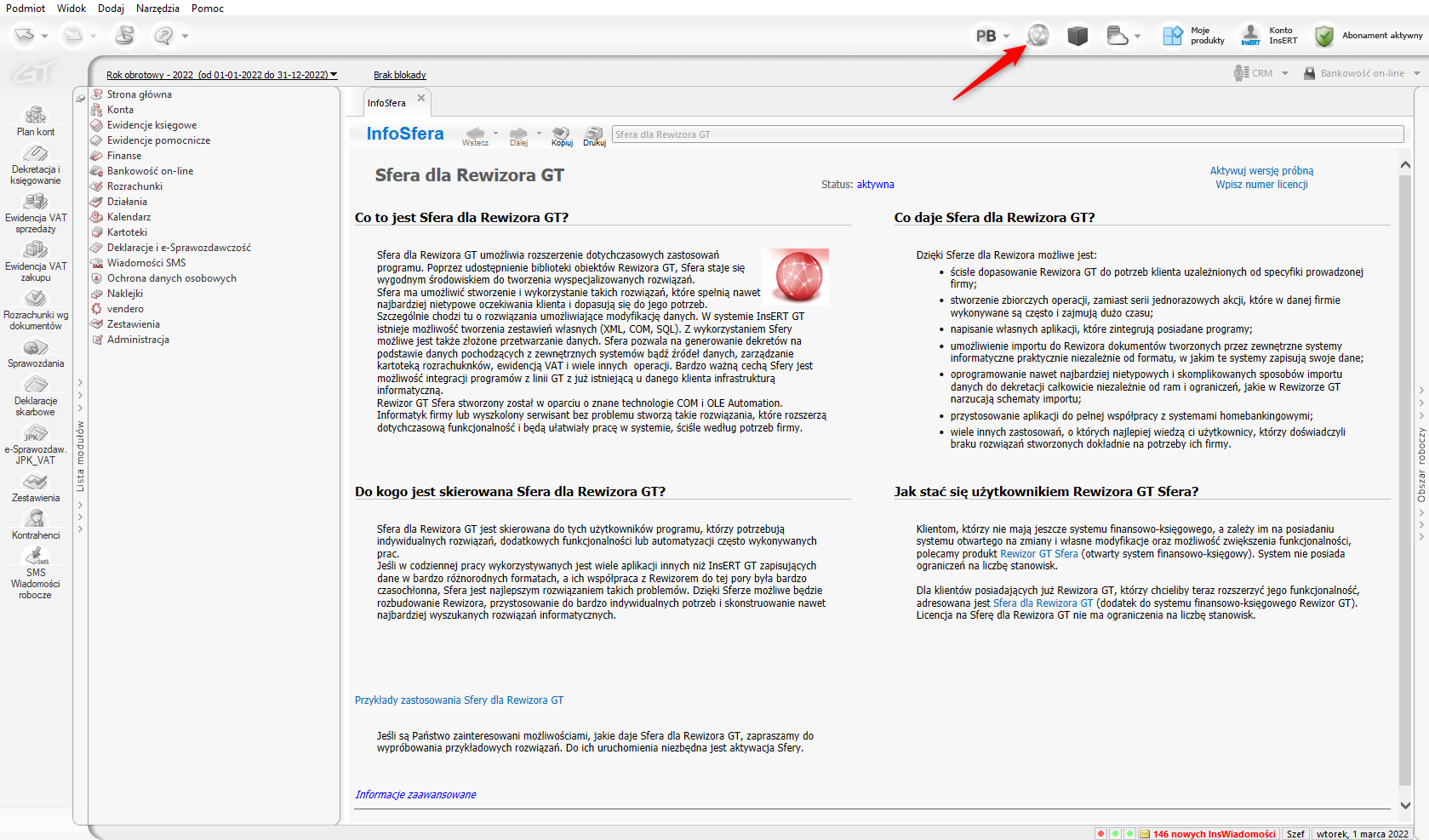Image resolution: width=1429 pixels, height=840 pixels.
Task: Click the Abonament aktywny shield icon
Action: click(1323, 36)
